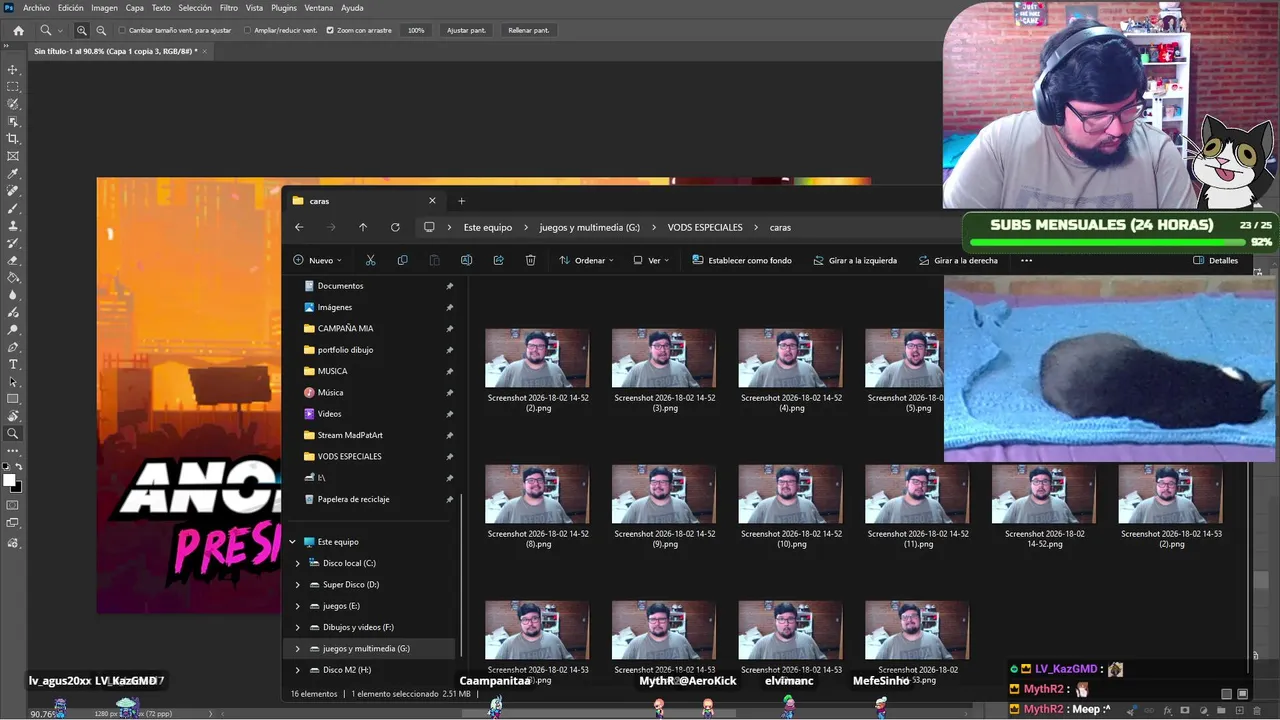Open the Archivo menu

36,8
